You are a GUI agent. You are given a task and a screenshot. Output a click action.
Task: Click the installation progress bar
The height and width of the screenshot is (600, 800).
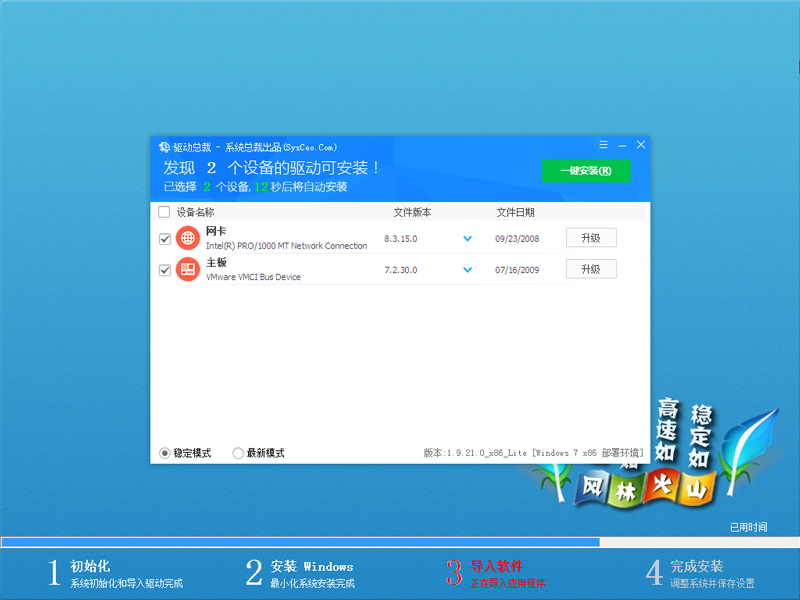(400, 542)
